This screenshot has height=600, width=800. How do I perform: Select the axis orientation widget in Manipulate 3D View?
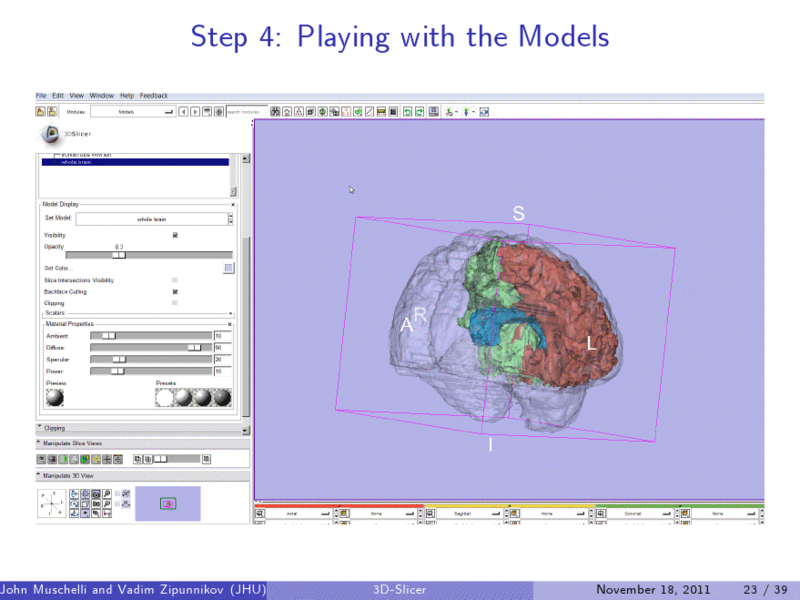[x=51, y=502]
